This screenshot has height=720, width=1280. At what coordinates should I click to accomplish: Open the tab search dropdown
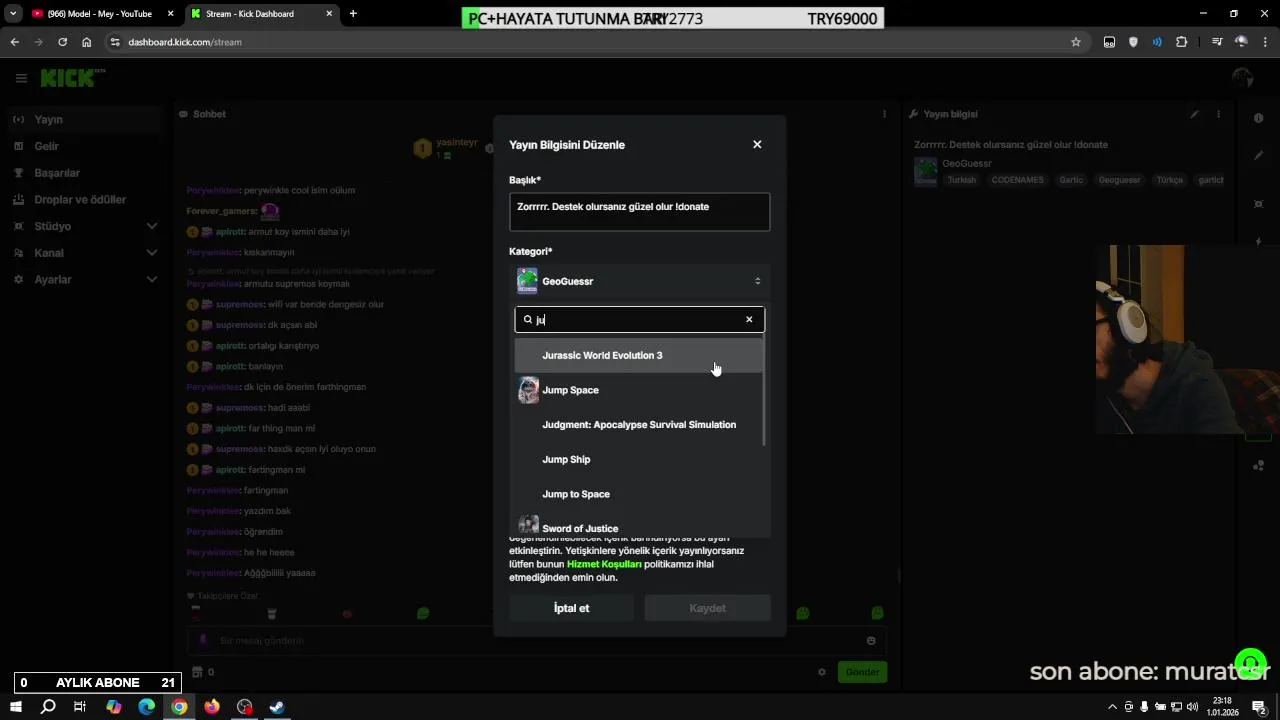13,14
